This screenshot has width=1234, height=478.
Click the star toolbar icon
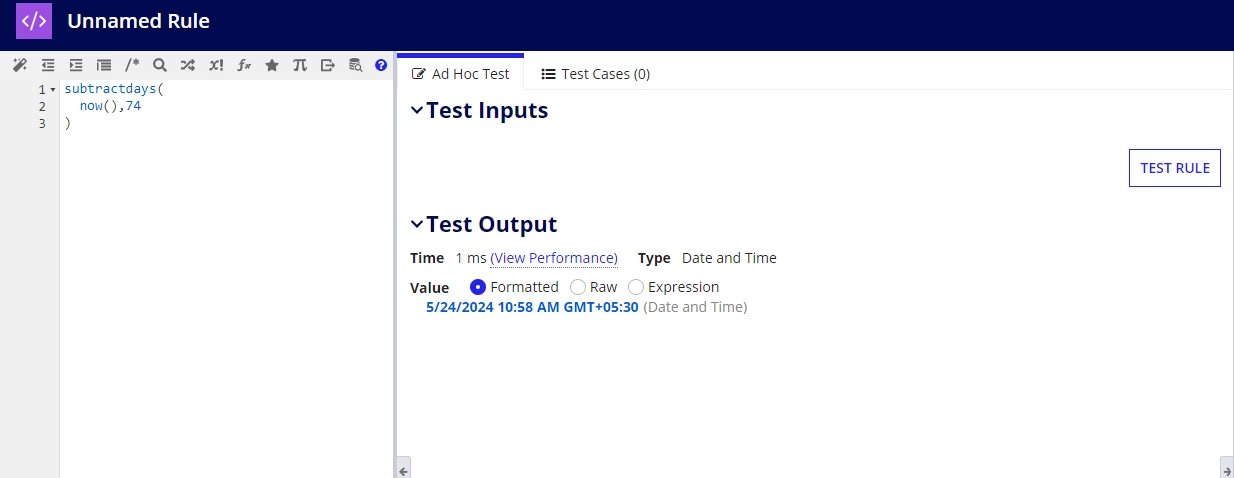pos(272,65)
